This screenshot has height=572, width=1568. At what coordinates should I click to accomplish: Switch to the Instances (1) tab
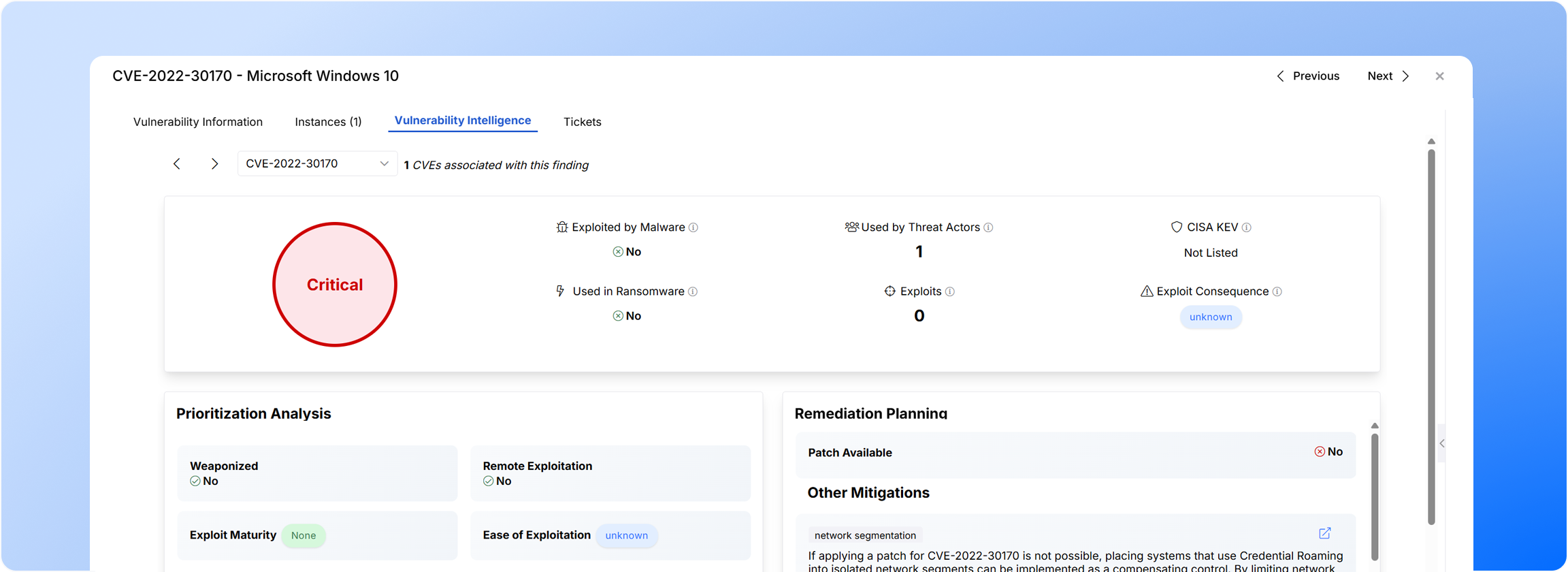coord(328,122)
